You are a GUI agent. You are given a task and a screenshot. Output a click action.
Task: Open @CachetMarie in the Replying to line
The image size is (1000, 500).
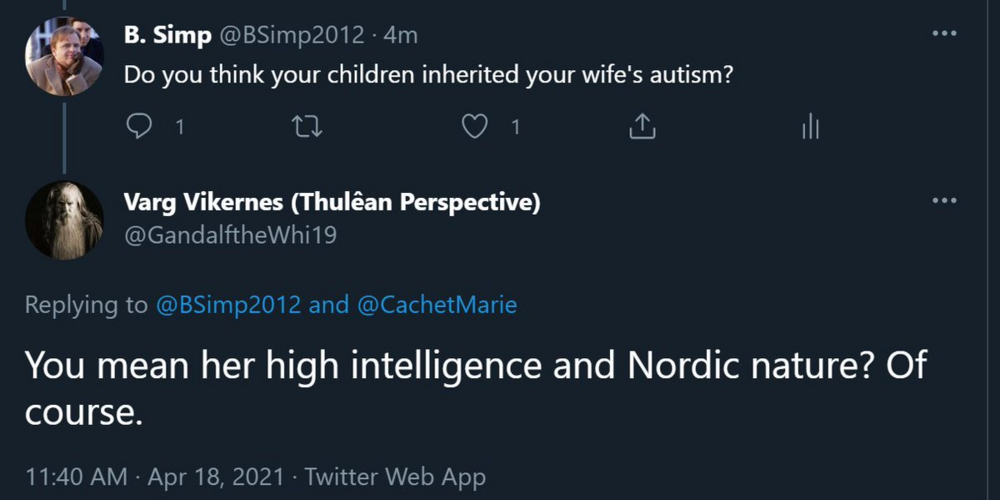[437, 305]
